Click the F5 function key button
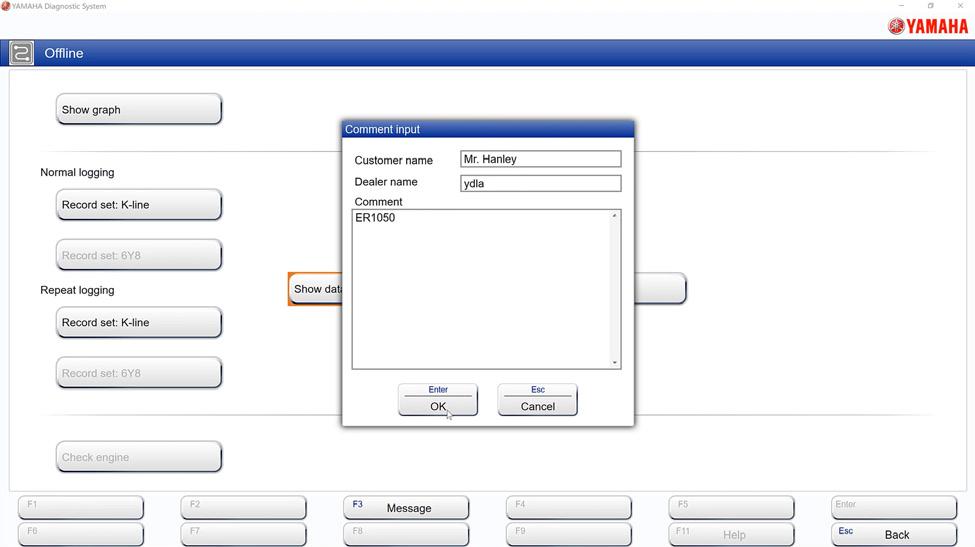The height and width of the screenshot is (547, 975). [731, 507]
